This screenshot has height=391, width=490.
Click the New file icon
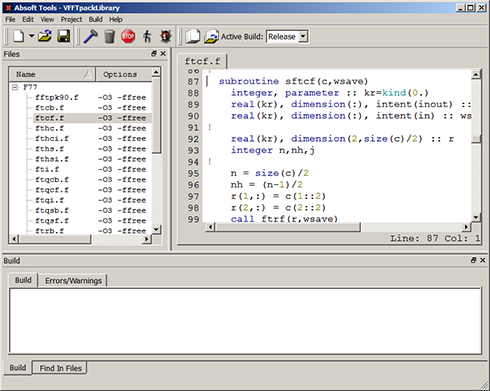(19, 36)
